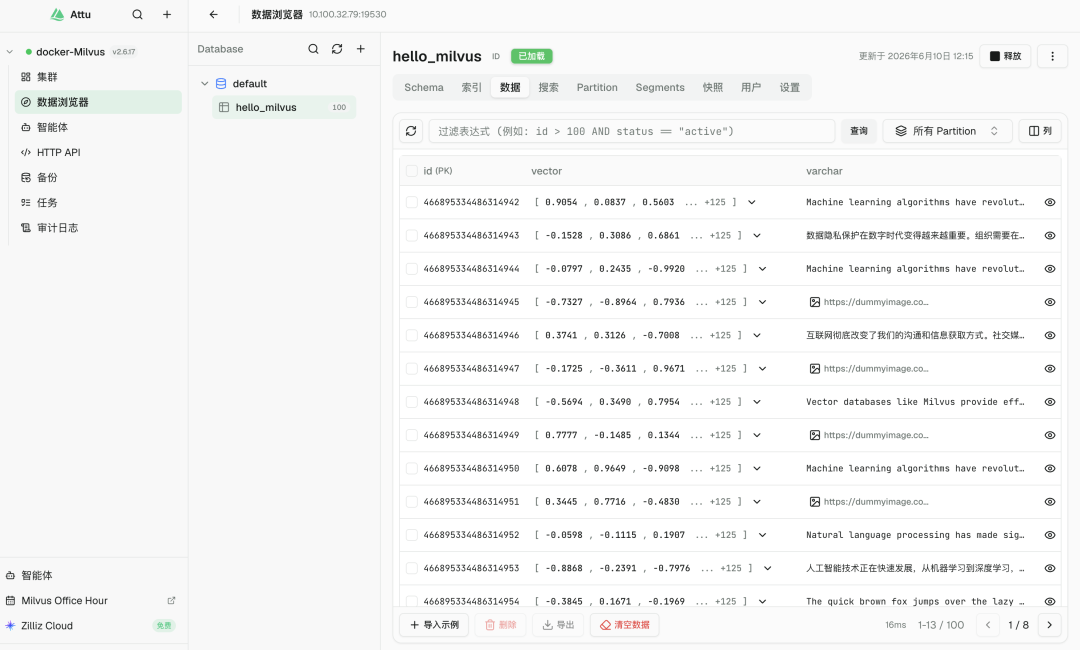Viewport: 1080px width, 650px height.
Task: Switch to 快照 tab
Action: (713, 87)
